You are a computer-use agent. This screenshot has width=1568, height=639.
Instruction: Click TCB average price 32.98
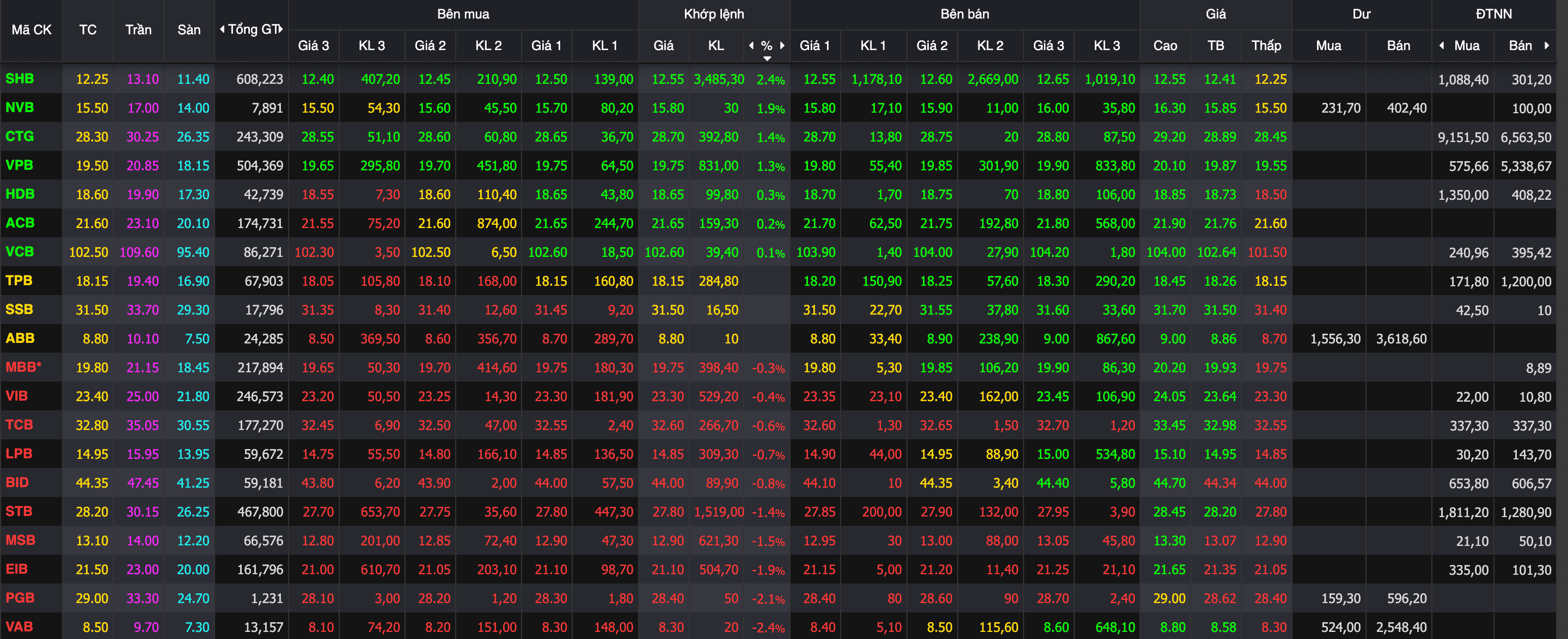pos(1220,426)
